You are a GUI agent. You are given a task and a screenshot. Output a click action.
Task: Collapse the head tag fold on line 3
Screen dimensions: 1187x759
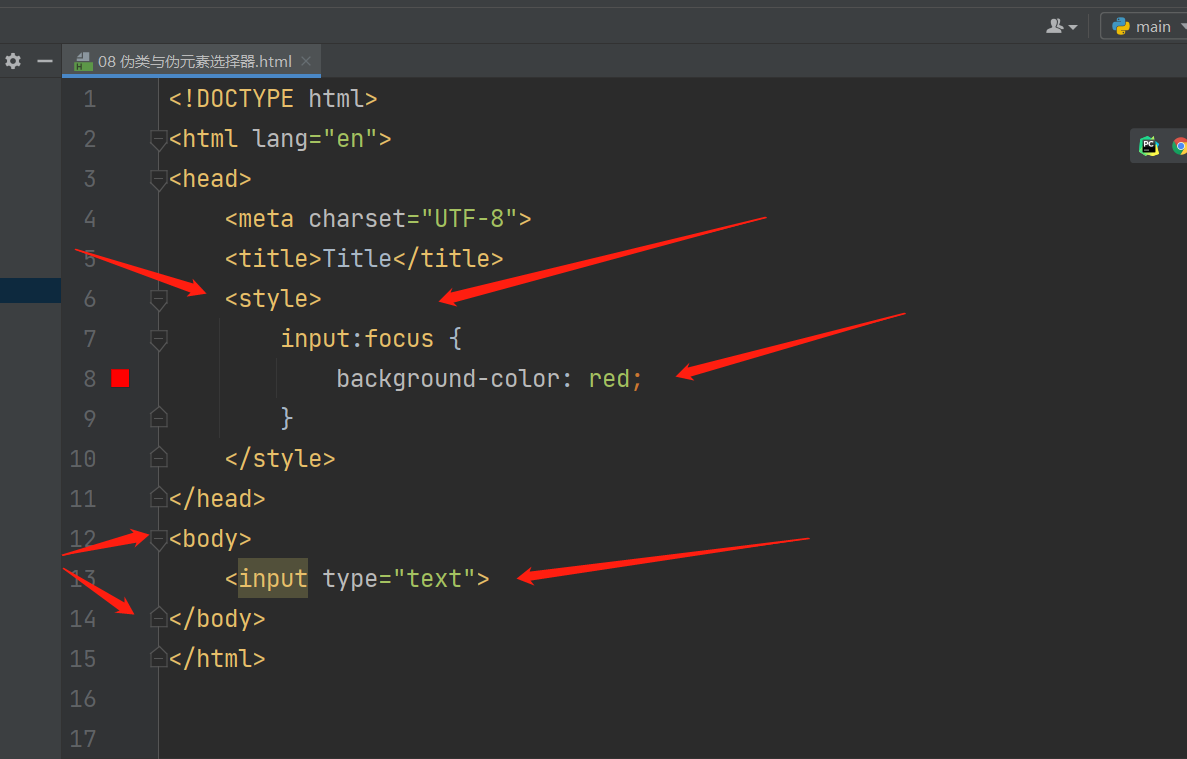(x=158, y=179)
